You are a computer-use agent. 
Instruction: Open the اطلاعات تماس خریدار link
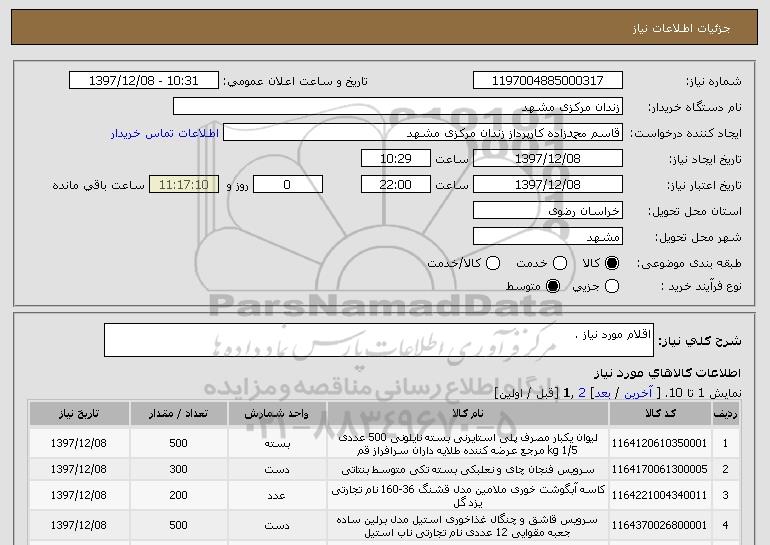coord(165,134)
